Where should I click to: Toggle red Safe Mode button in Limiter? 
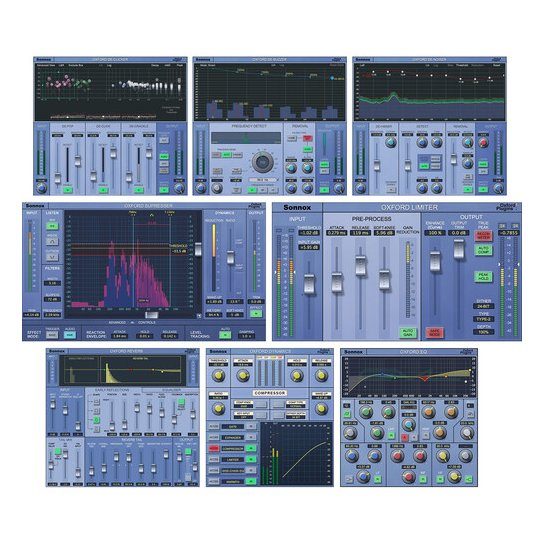(x=434, y=332)
